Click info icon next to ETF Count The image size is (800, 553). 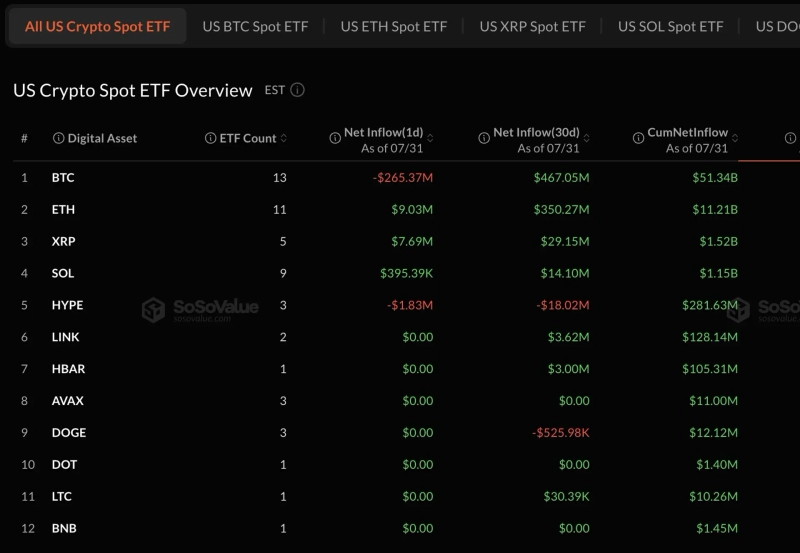[x=210, y=138]
